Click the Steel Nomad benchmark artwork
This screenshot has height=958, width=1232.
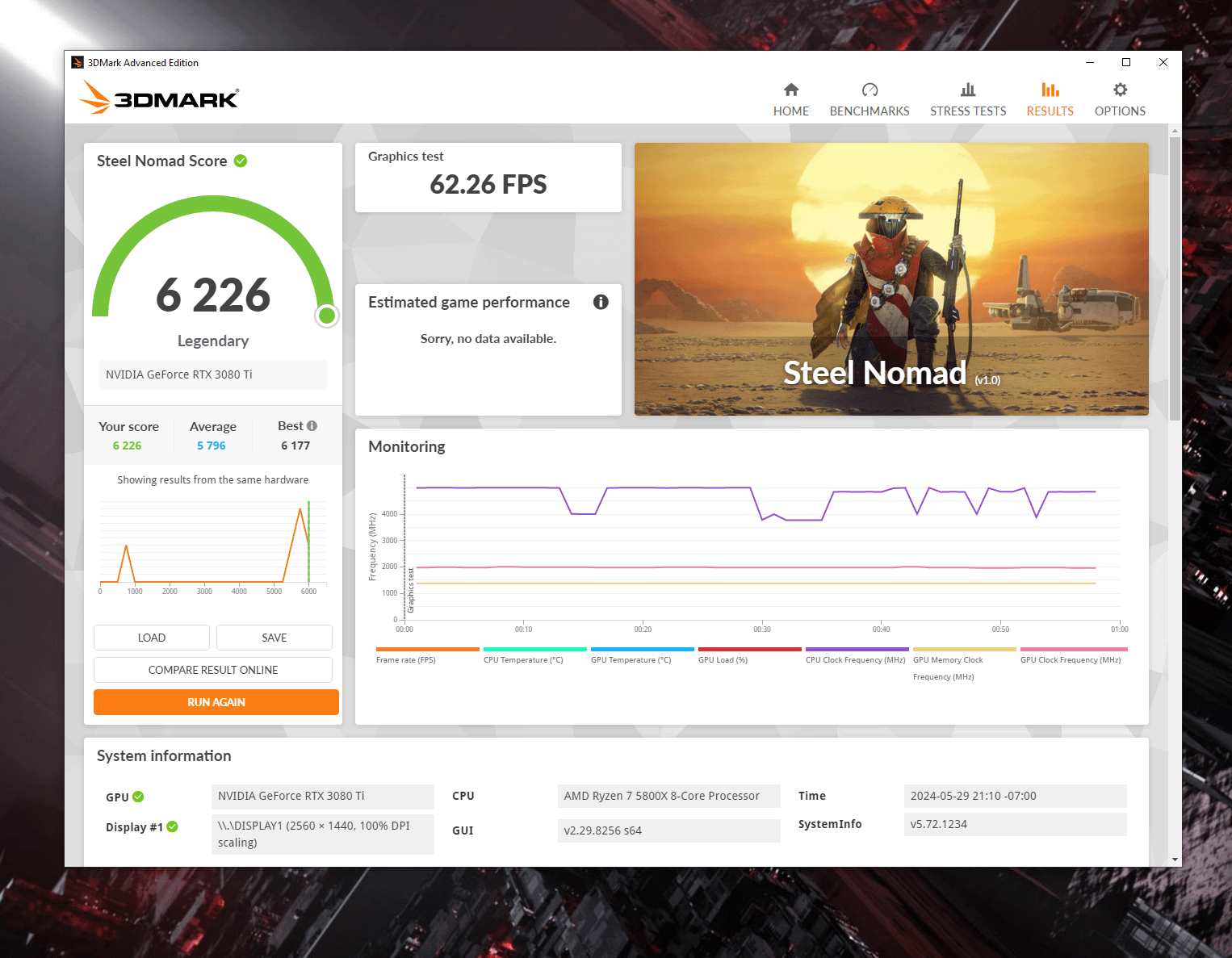pos(891,279)
